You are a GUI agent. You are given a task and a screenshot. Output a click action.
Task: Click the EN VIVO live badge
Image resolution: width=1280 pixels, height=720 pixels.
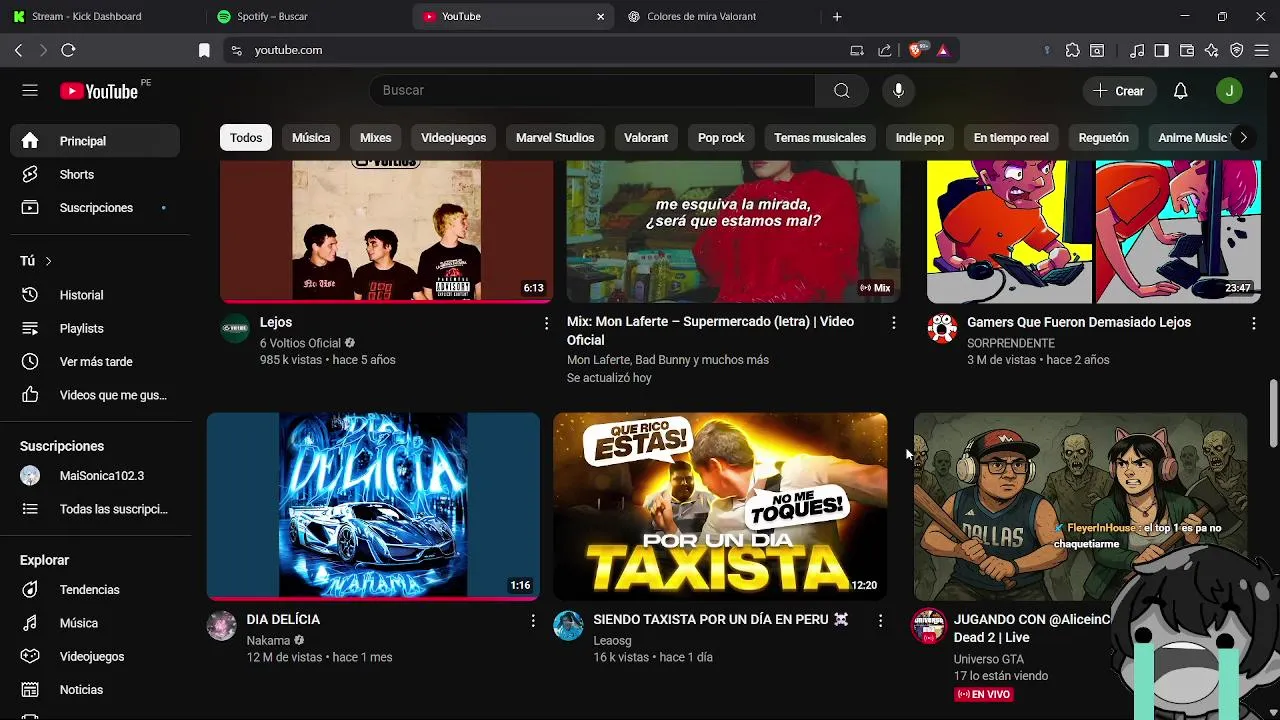tap(984, 694)
